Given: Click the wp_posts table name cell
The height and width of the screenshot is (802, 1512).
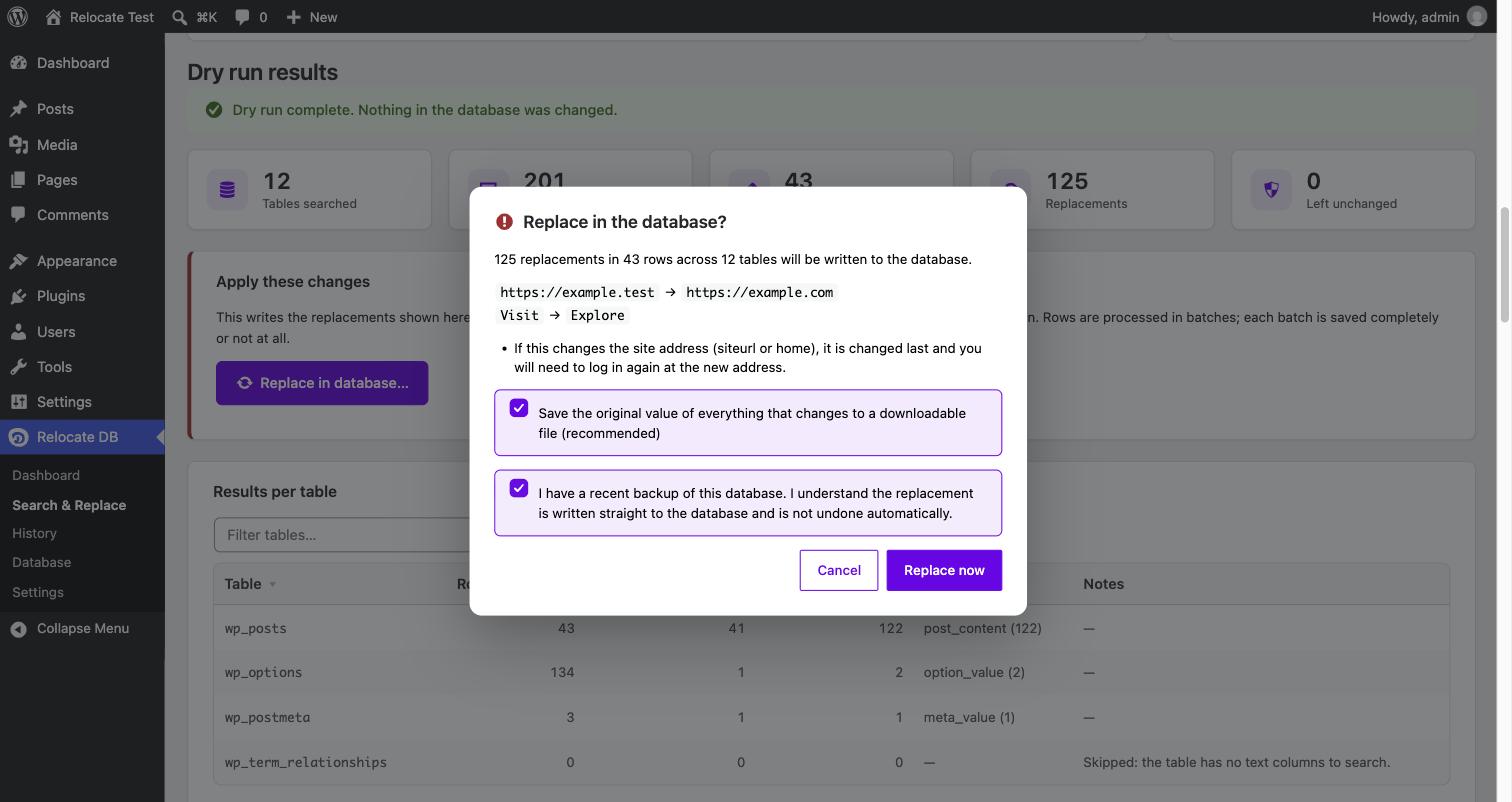Looking at the screenshot, I should pos(256,628).
